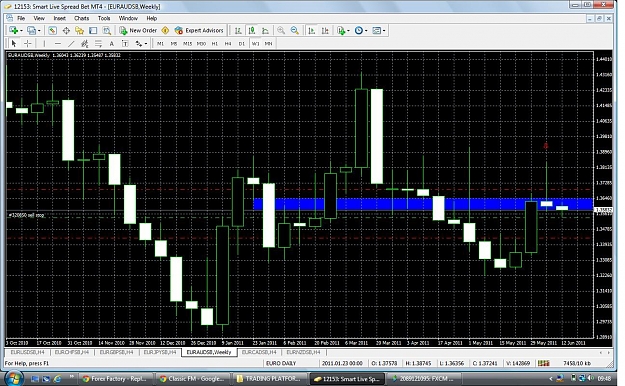
Task: Expand the Templates dropdown arrow
Action: [x=384, y=31]
